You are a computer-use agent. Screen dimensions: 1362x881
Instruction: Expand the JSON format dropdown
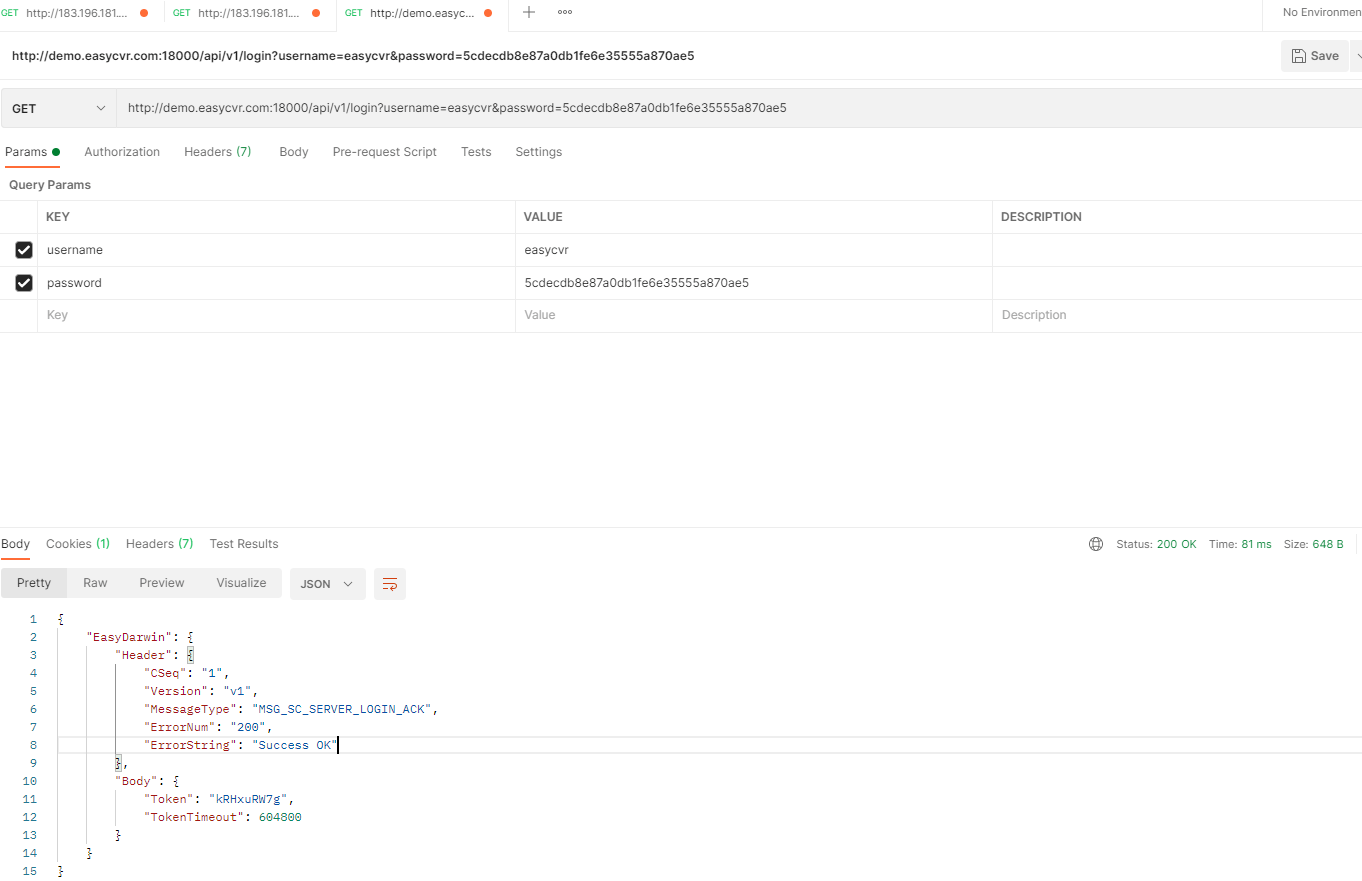327,584
